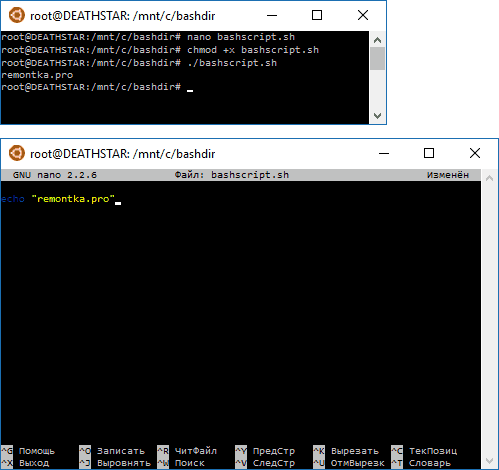Screen dimensions: 499x470
Task: Click the ^W Поиск search shortcut
Action: click(x=181, y=463)
